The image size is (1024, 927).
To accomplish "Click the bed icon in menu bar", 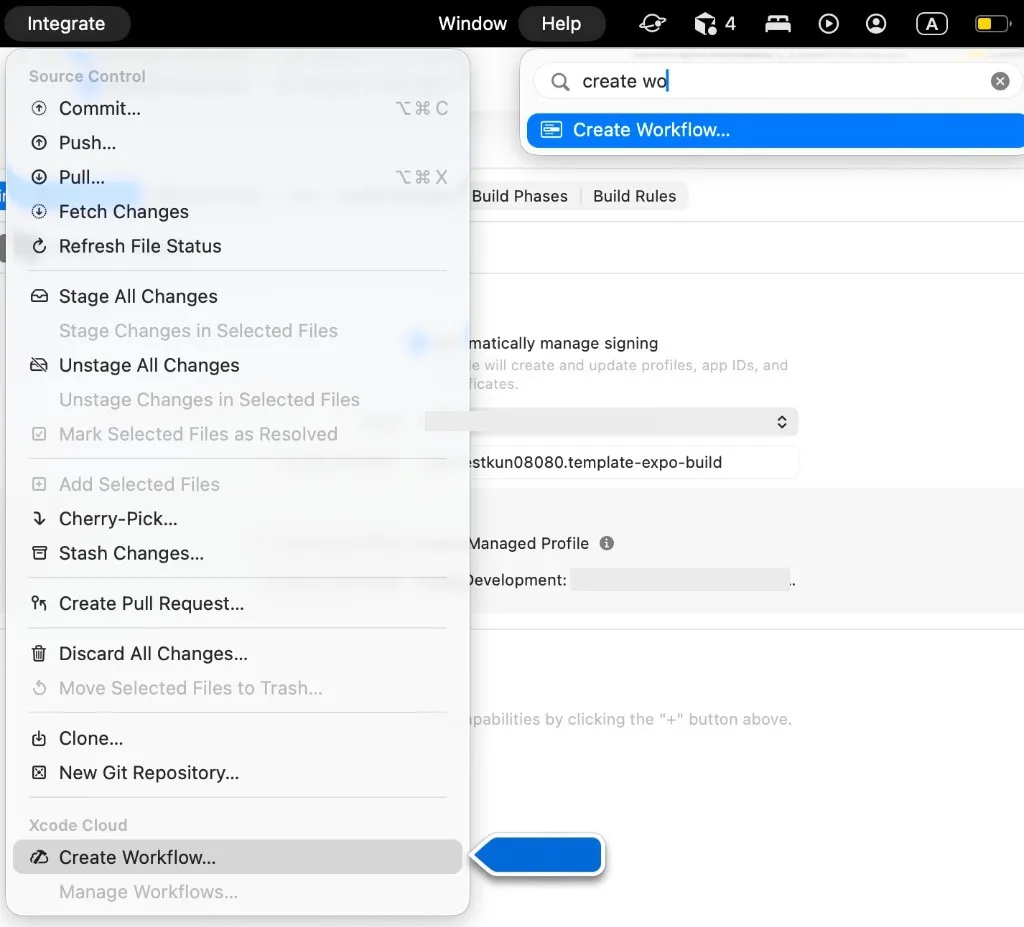I will tap(778, 24).
